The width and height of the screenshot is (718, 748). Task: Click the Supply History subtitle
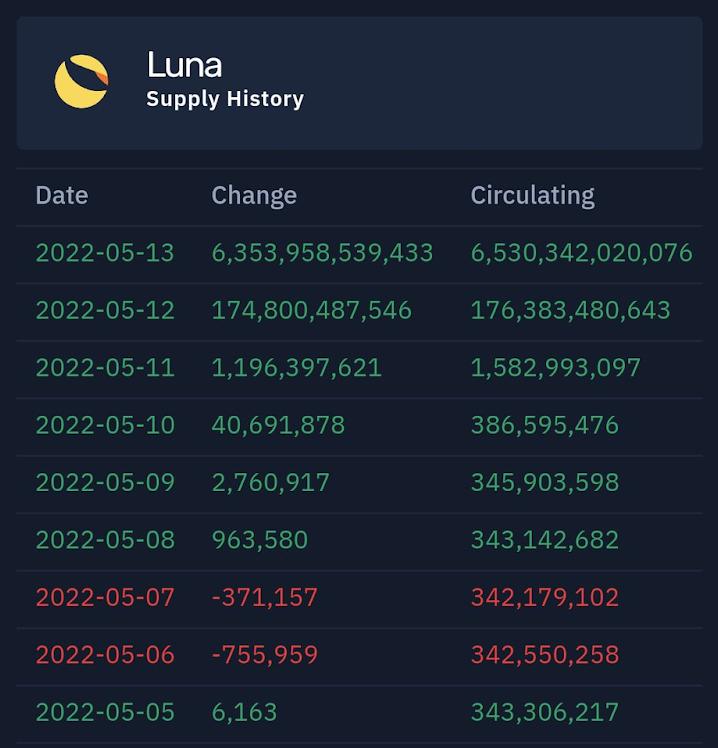225,99
